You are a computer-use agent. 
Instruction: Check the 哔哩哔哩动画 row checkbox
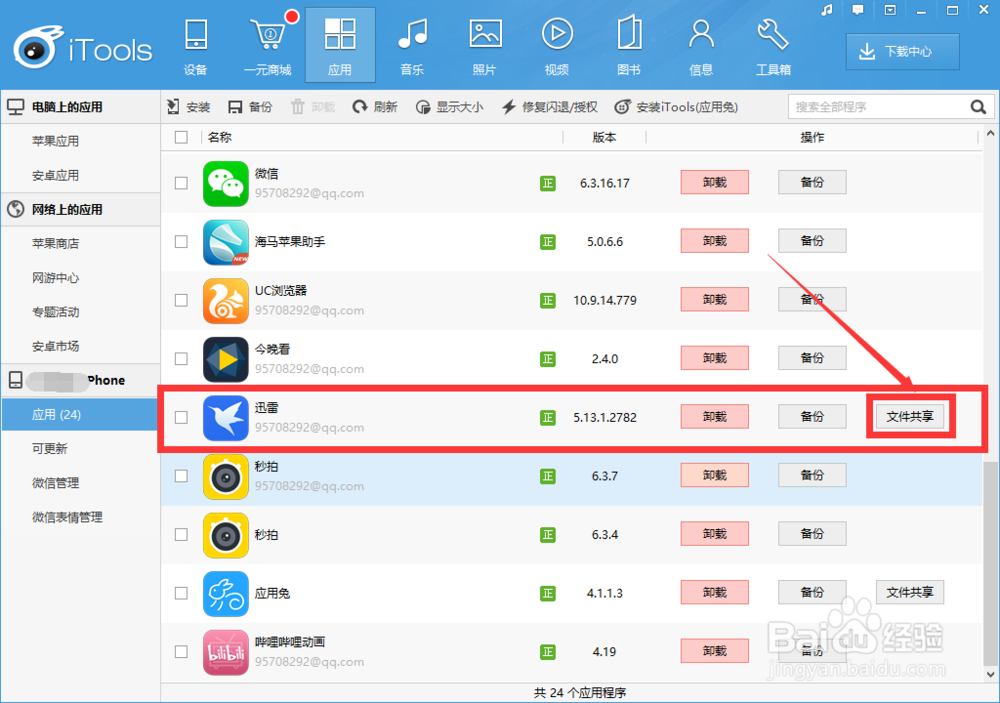[x=181, y=651]
